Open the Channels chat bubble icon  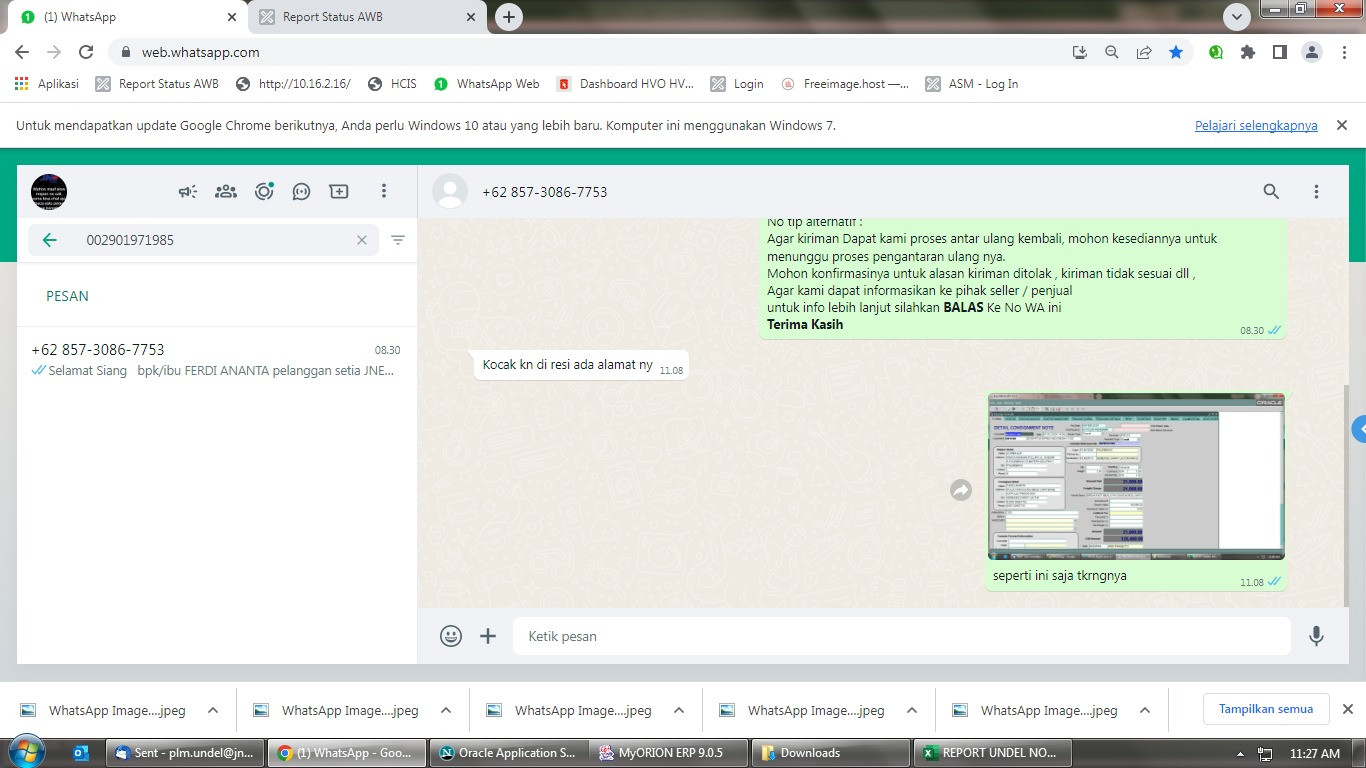click(301, 191)
